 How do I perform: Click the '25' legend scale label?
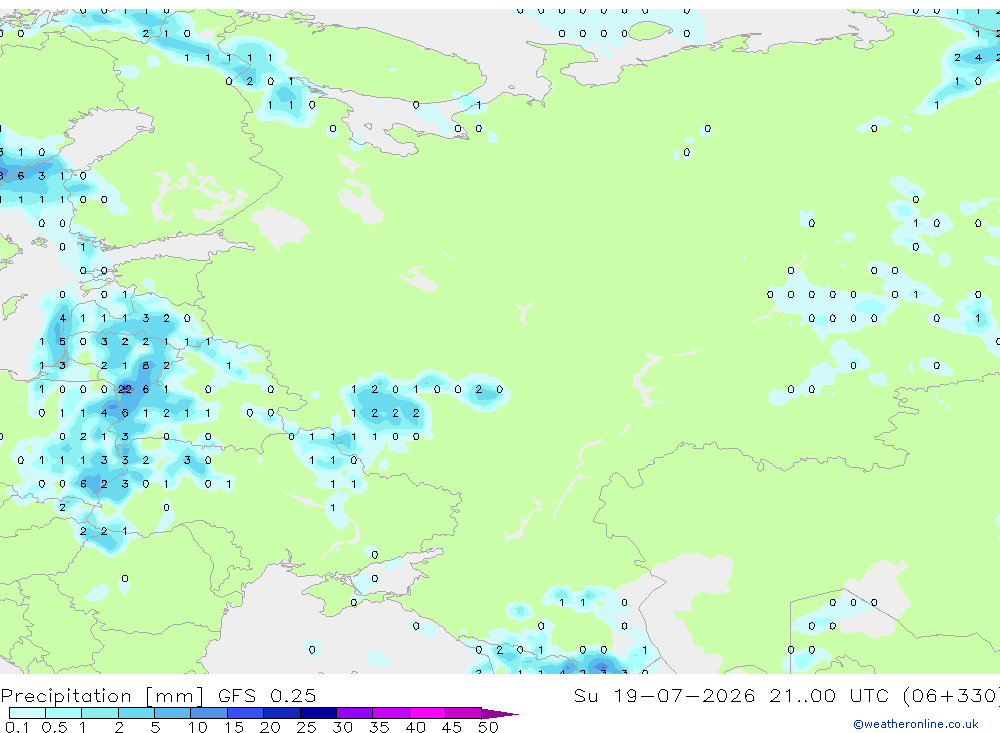point(306,727)
